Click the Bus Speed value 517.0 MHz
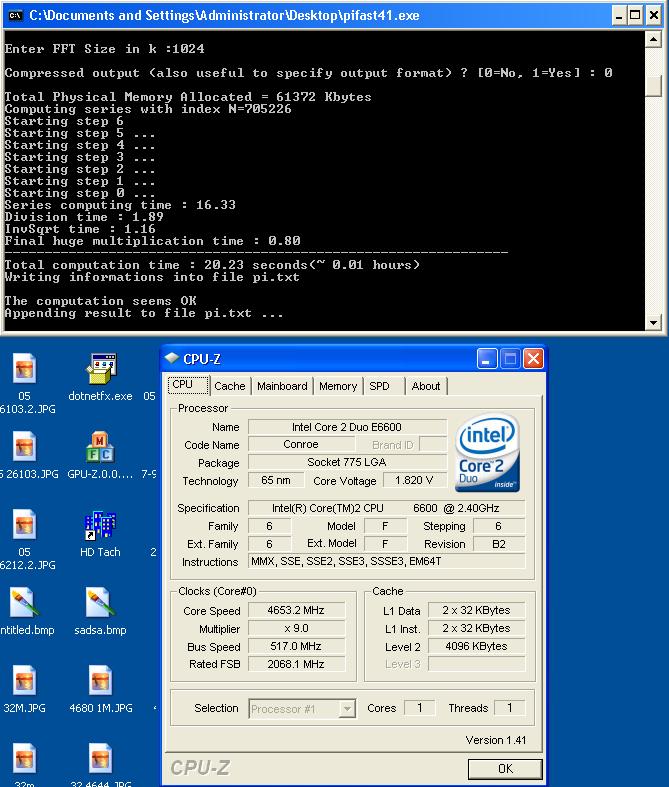The image size is (669, 787). tap(296, 646)
